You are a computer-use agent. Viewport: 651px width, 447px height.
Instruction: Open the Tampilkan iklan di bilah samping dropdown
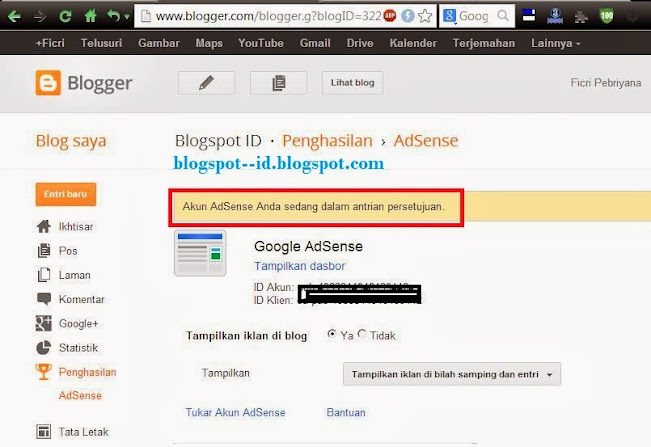pyautogui.click(x=452, y=374)
